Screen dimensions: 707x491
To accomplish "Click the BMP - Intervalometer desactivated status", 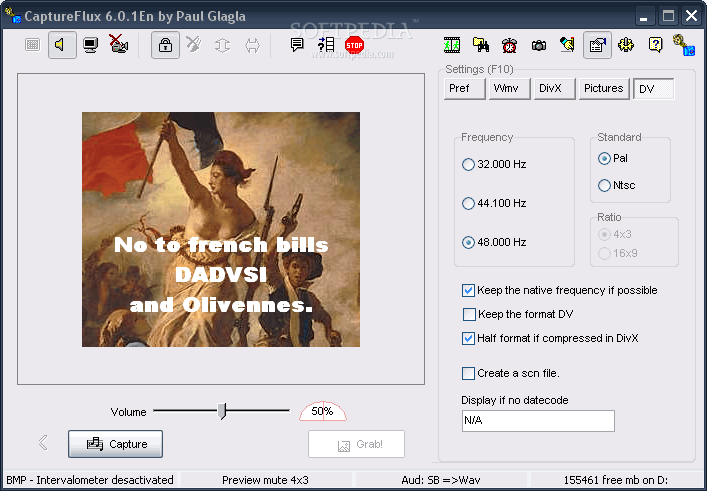I will 90,480.
